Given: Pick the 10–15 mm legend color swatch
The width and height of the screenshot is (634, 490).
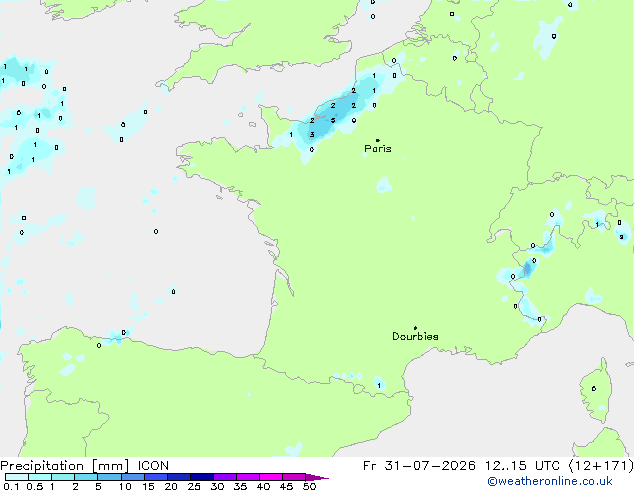Looking at the screenshot, I should [132, 477].
